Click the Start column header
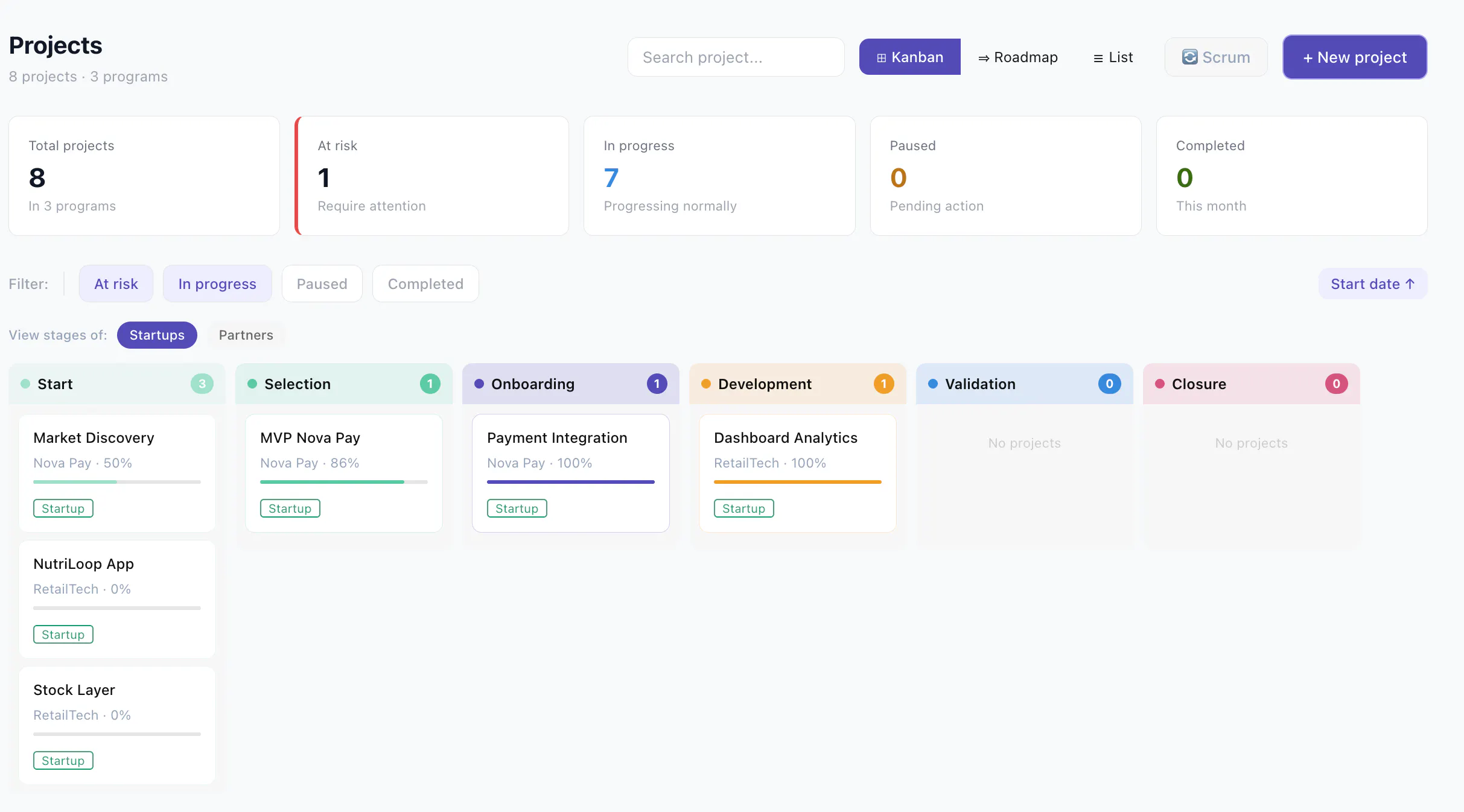Image resolution: width=1464 pixels, height=812 pixels. click(x=117, y=384)
